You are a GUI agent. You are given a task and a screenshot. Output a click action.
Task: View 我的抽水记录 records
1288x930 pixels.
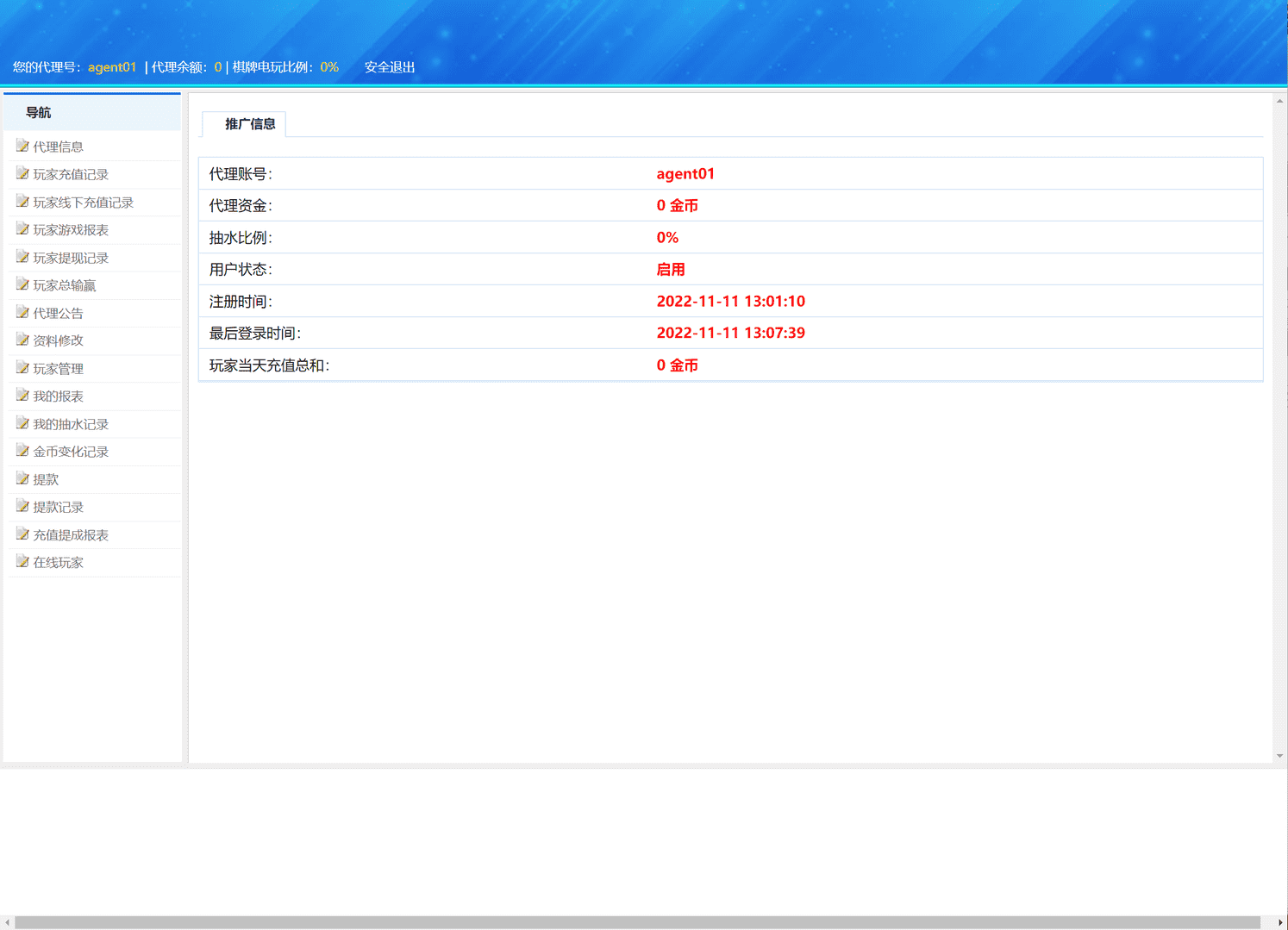point(71,424)
